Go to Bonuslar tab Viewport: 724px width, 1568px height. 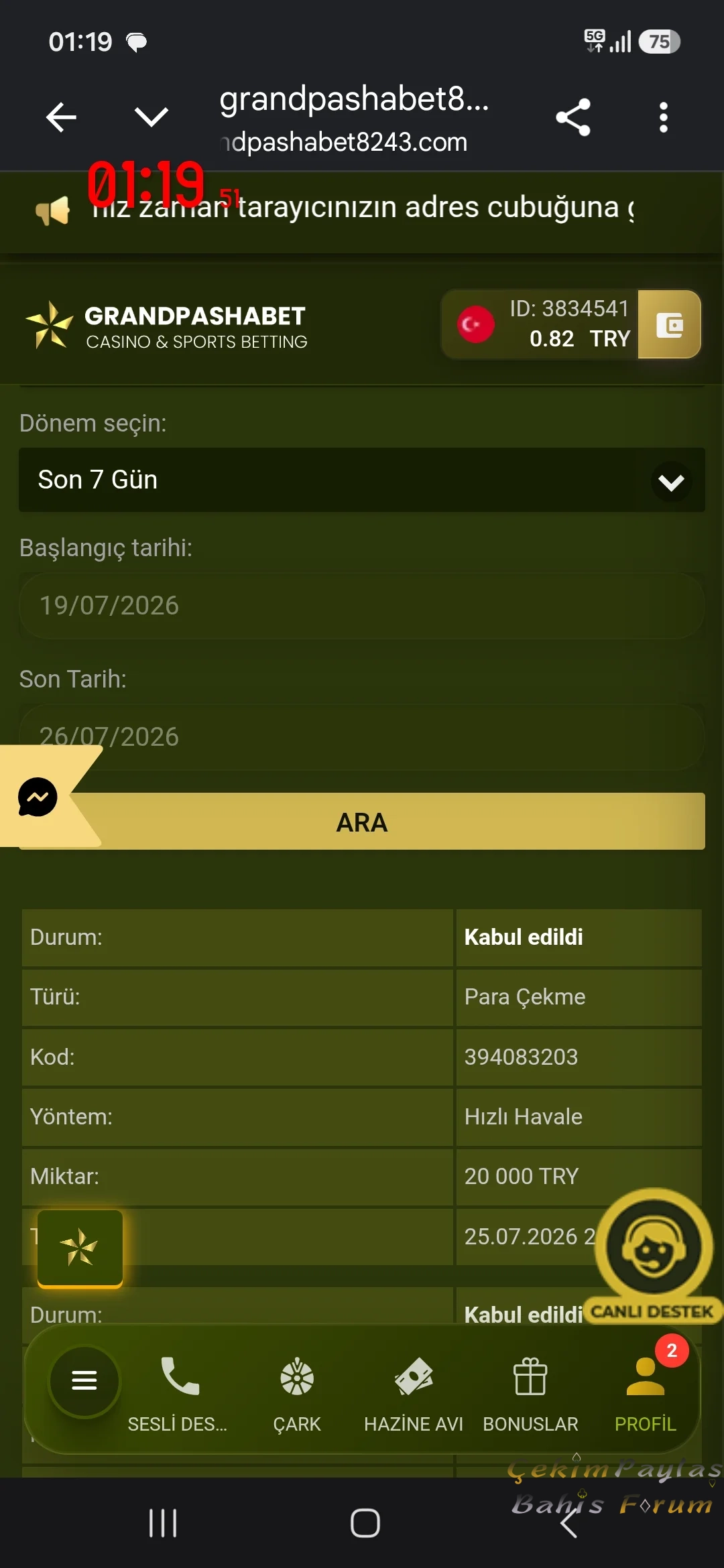[530, 1395]
